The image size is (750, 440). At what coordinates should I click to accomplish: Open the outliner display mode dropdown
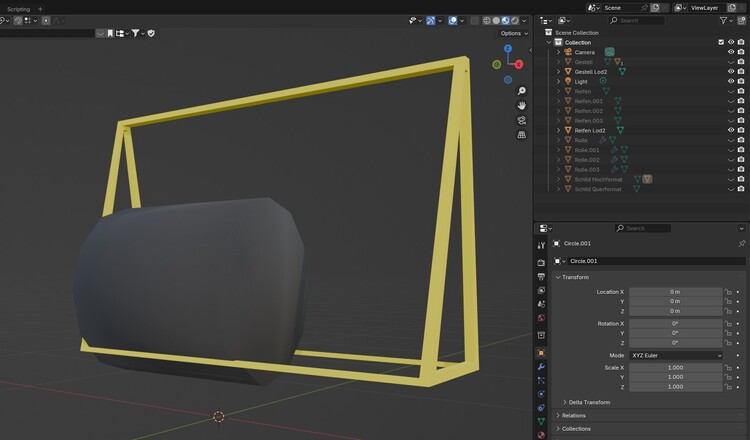(545, 21)
